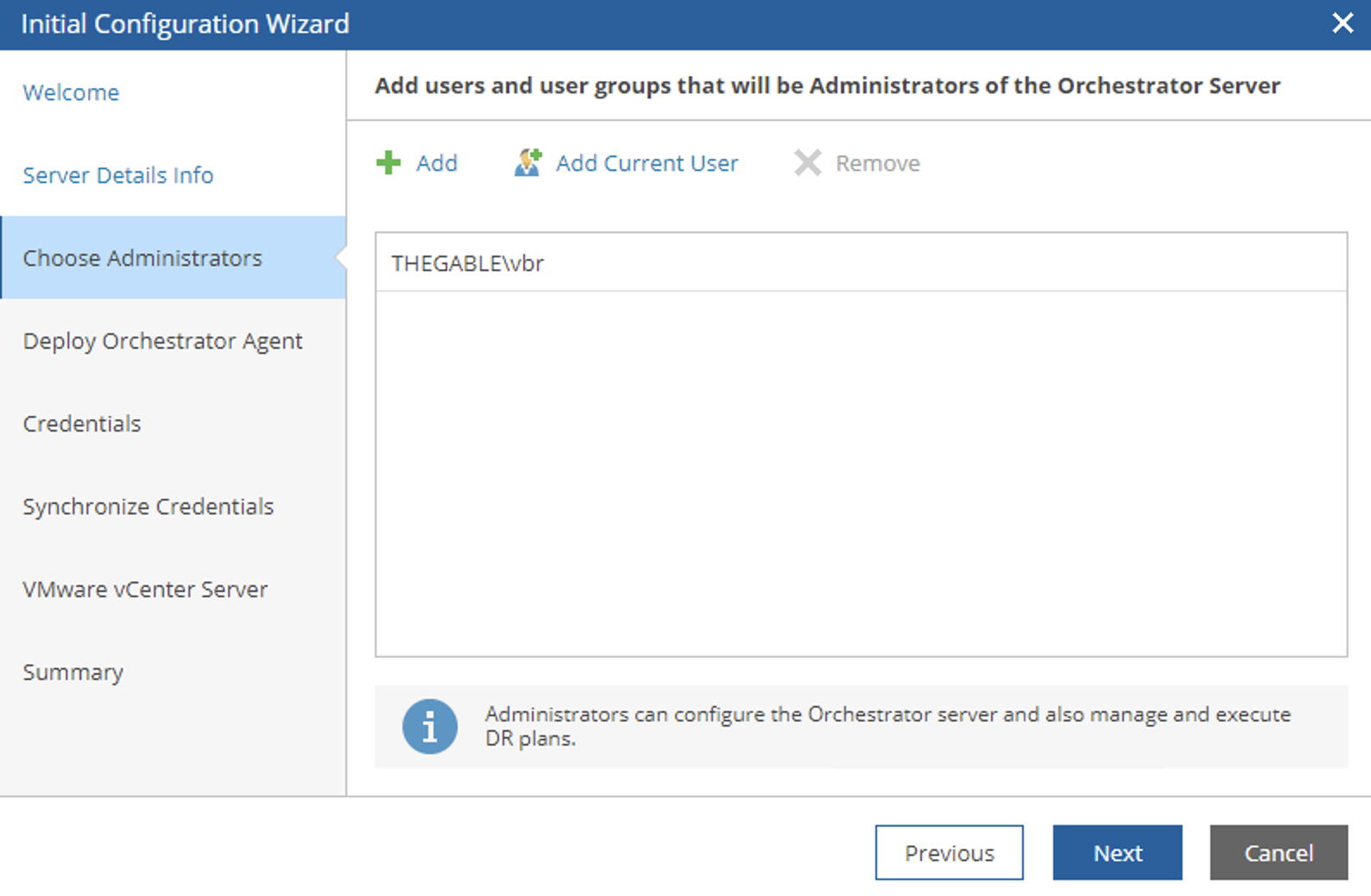Click the Administrators info message text
Screen dimensions: 1371x896
888,726
